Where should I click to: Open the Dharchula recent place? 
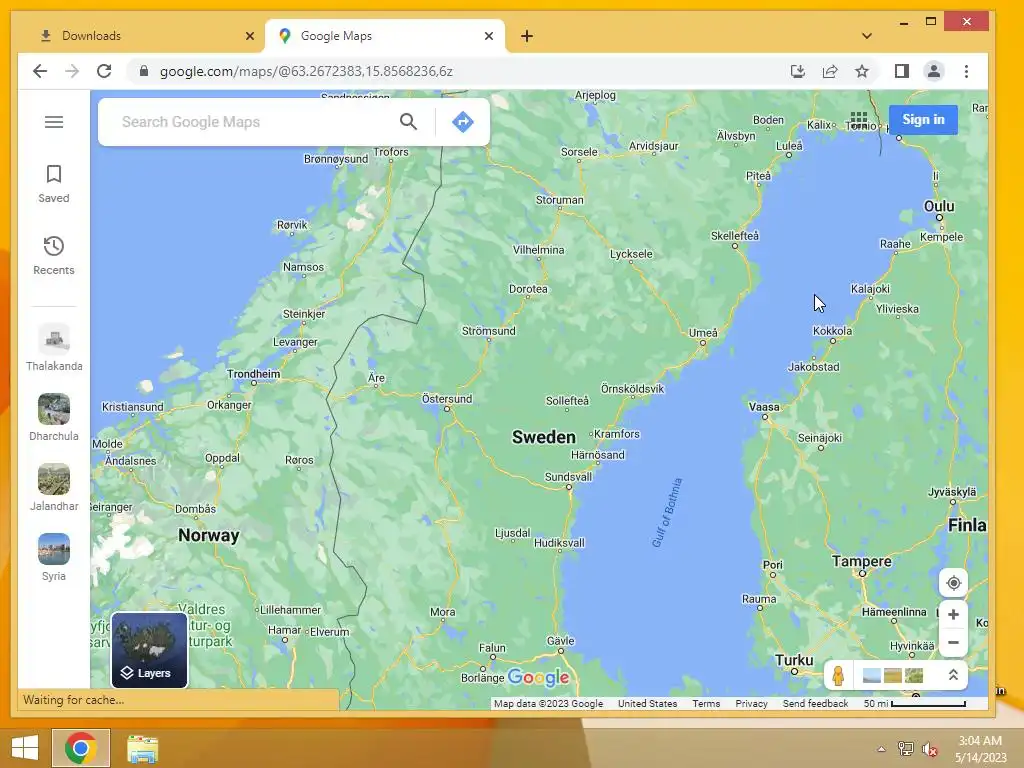click(54, 417)
